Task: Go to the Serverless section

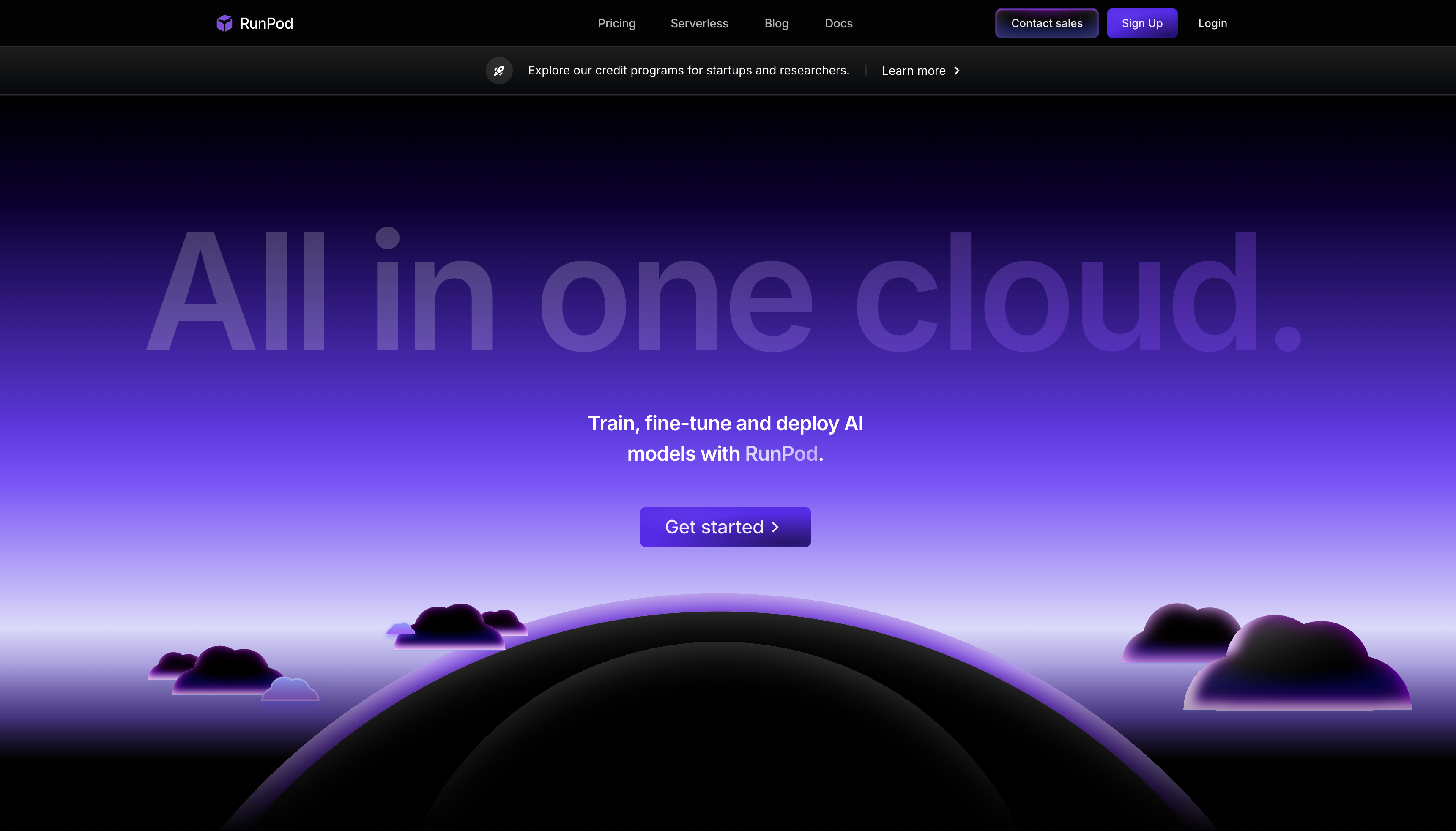Action: tap(699, 23)
